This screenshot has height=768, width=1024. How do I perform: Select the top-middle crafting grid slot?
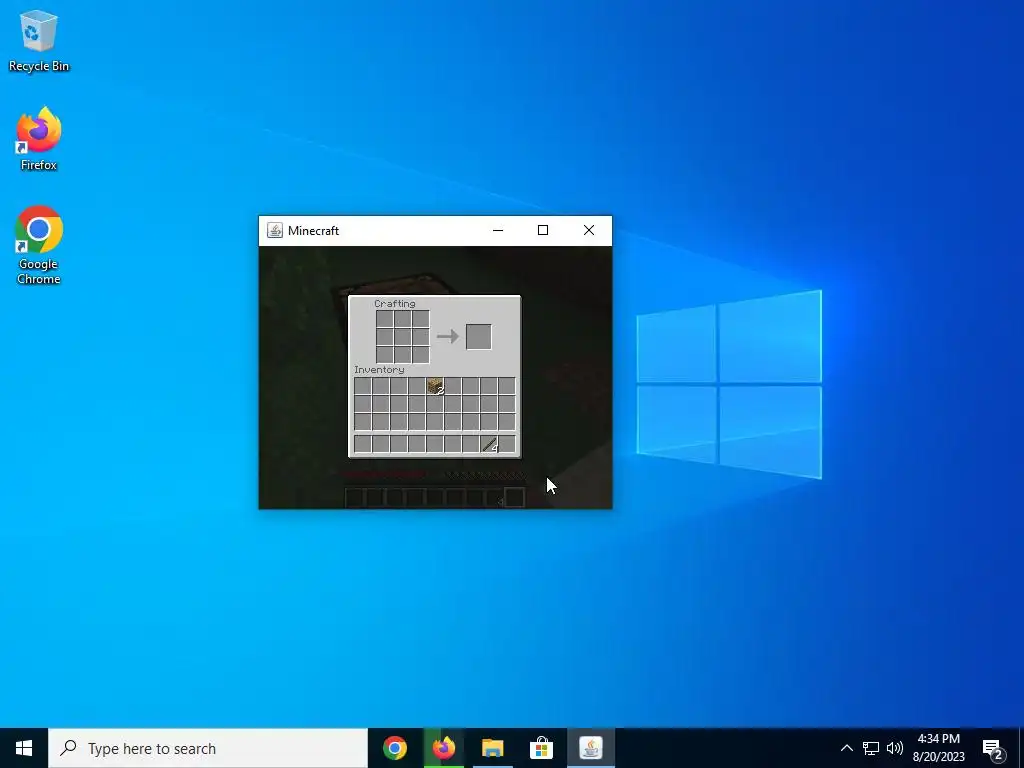[x=403, y=319]
